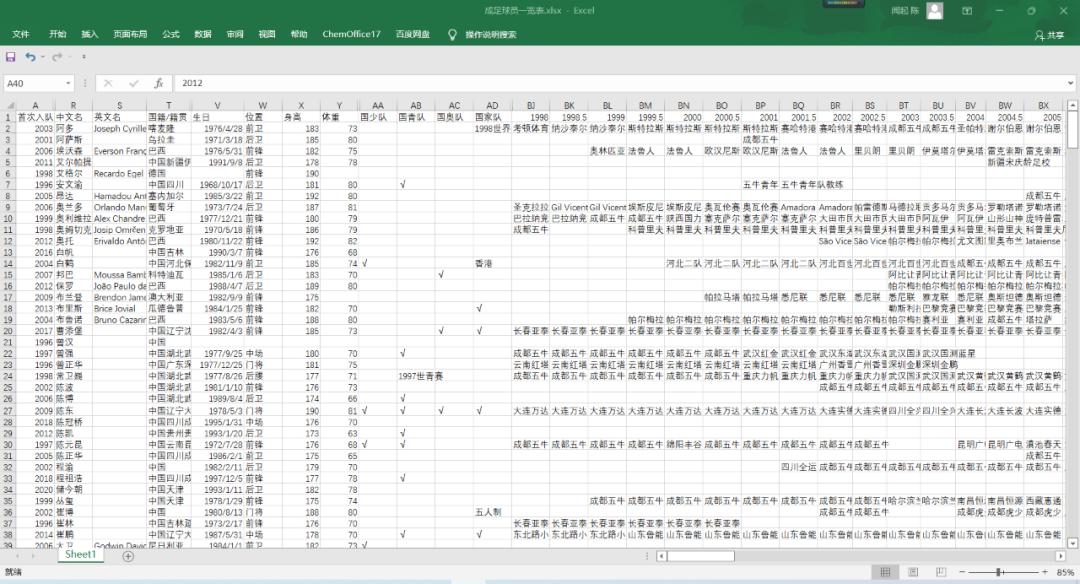
Task: Switch to the 开始 ribbon tab
Action: (x=57, y=34)
